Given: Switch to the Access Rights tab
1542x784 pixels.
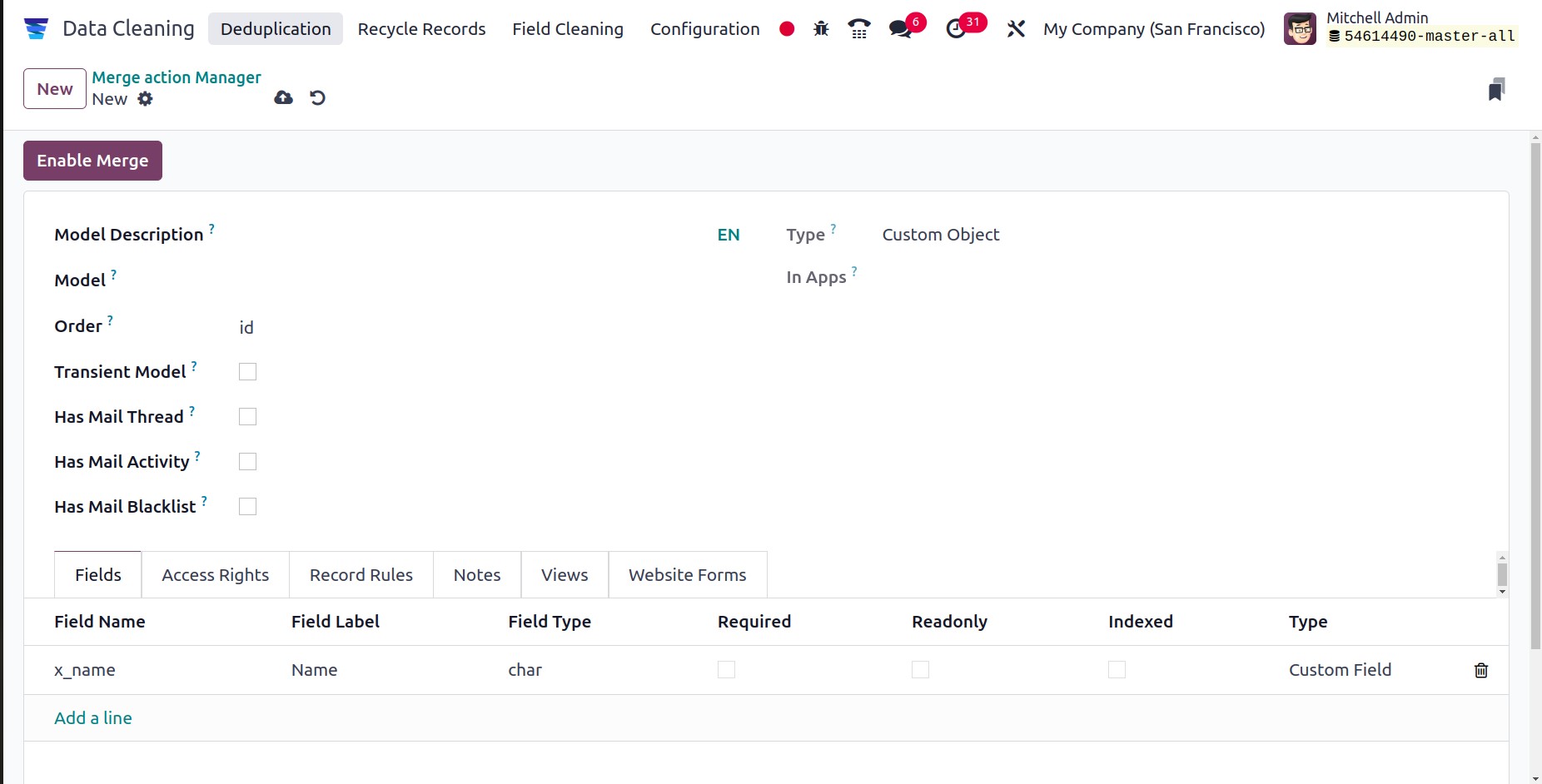Looking at the screenshot, I should coord(215,574).
